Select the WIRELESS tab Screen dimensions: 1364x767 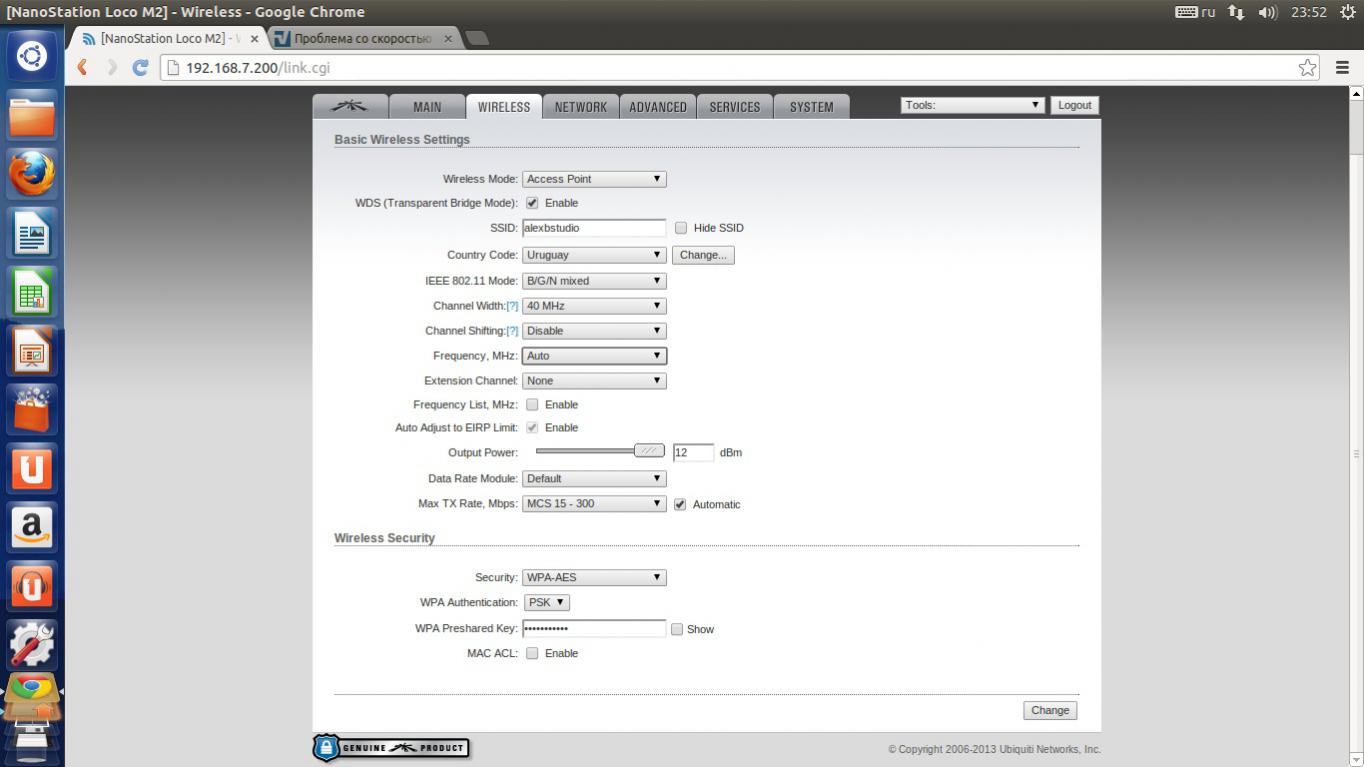[x=504, y=107]
